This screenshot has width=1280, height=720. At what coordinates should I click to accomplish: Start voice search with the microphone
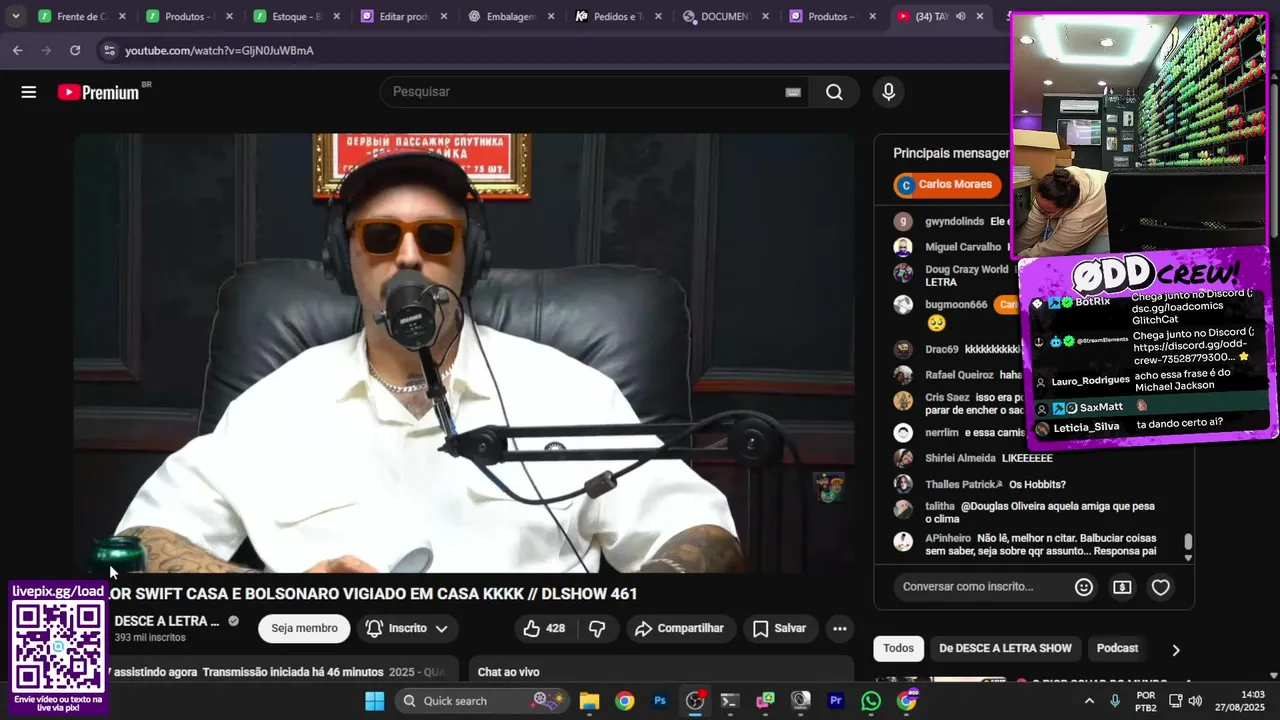click(888, 92)
